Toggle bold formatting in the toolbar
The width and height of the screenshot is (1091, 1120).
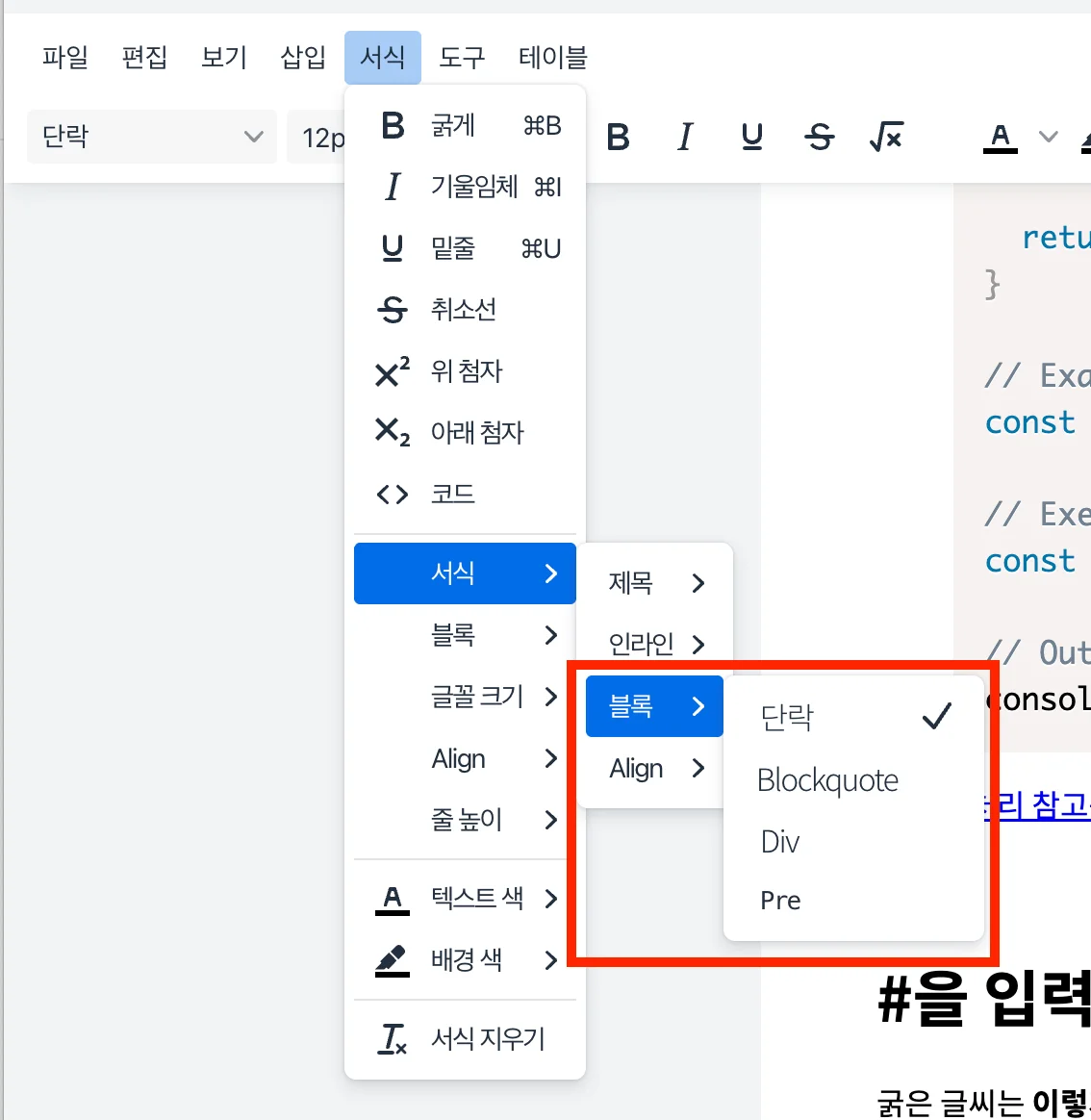click(619, 137)
